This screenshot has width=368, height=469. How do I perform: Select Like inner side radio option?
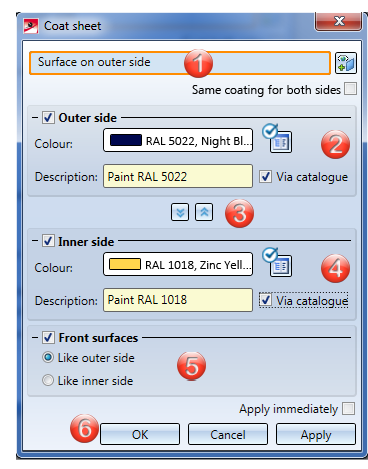coord(48,380)
